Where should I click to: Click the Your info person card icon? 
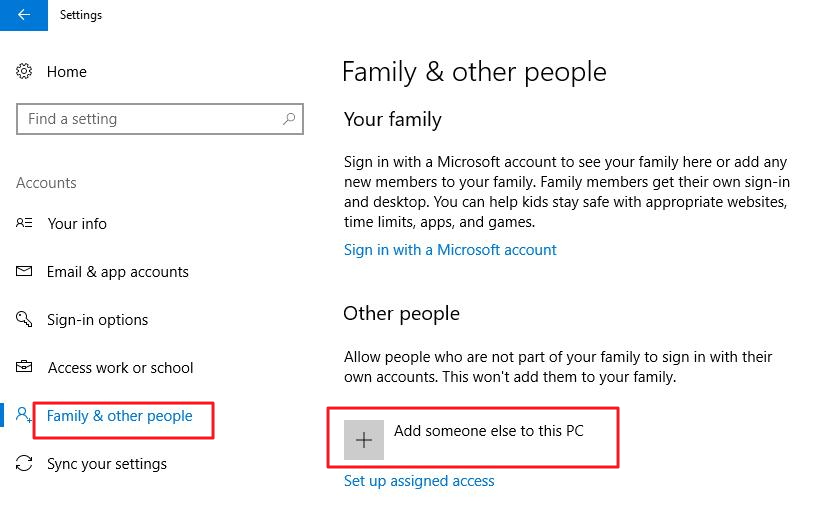tap(25, 224)
